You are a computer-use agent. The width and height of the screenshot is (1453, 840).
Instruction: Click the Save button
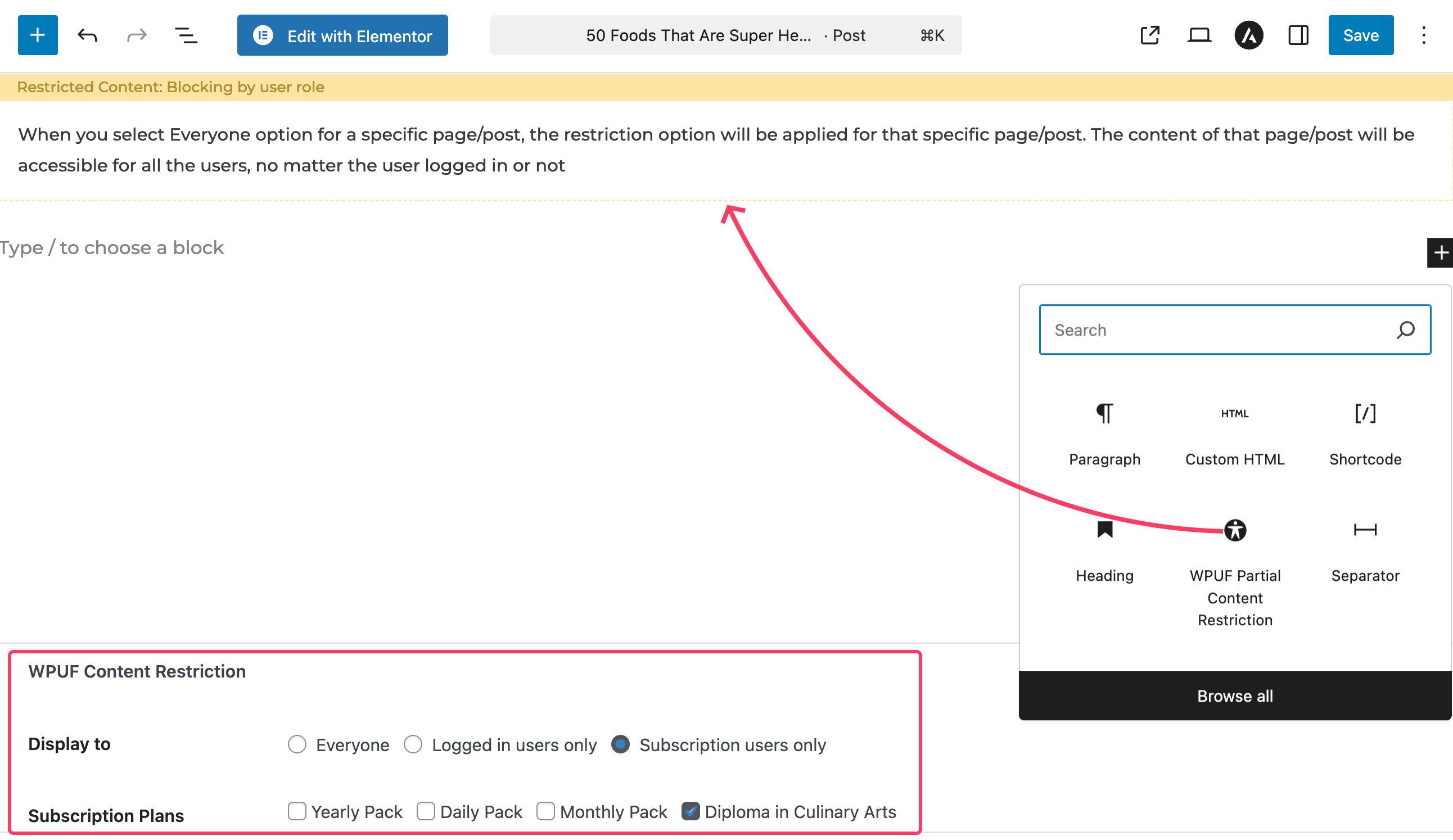coord(1361,35)
